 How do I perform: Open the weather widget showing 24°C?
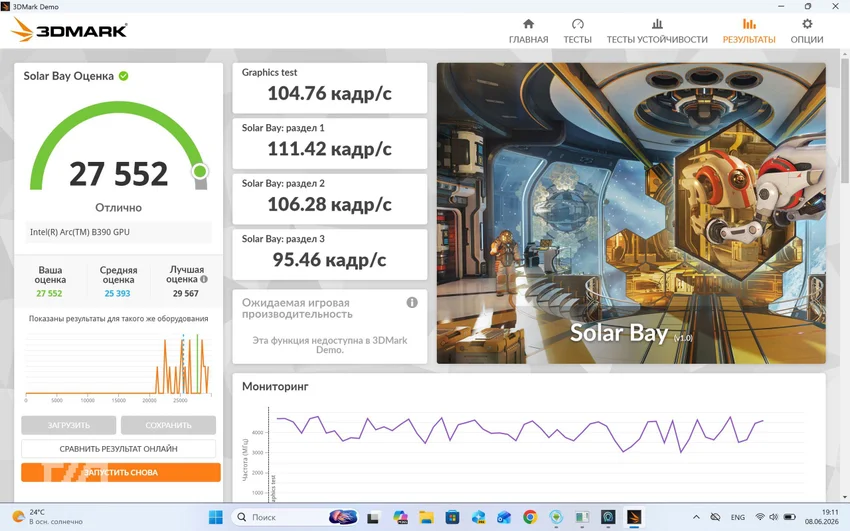(x=48, y=516)
